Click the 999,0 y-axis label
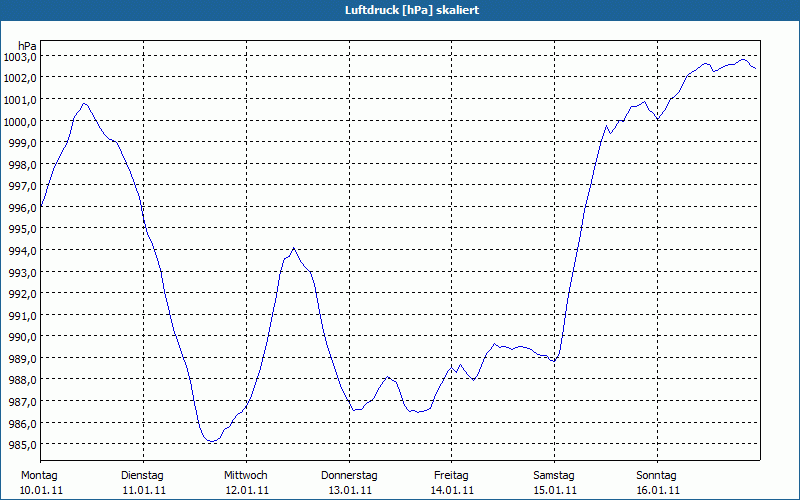This screenshot has height=500, width=800. (22, 143)
